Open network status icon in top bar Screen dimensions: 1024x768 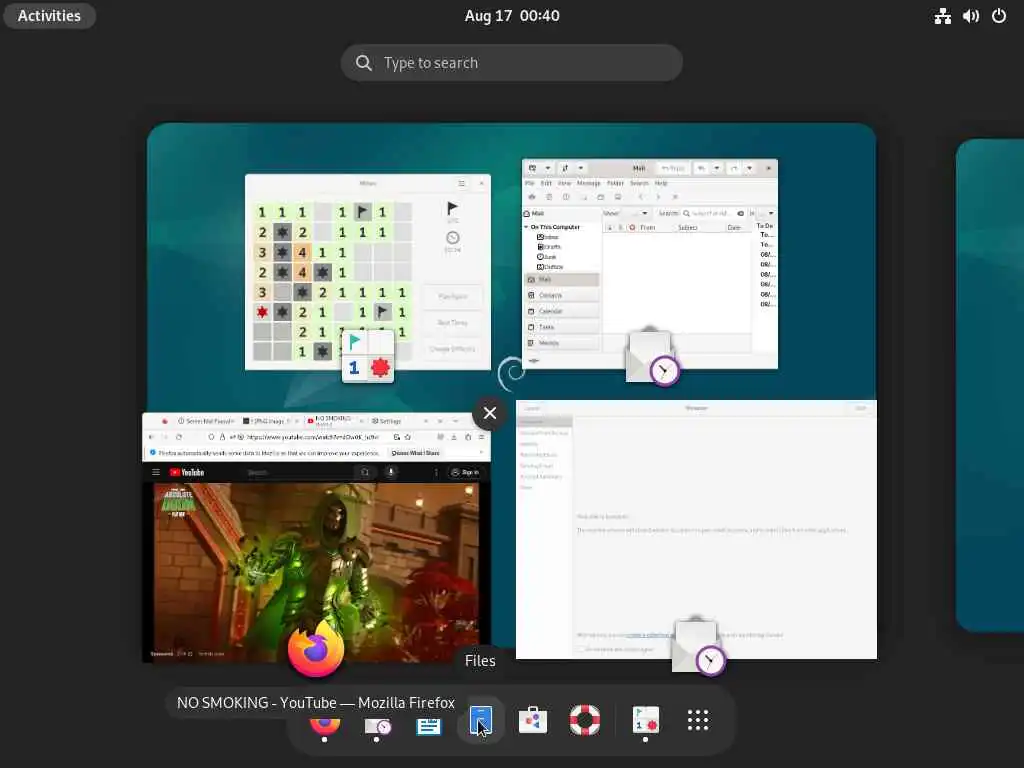(942, 16)
